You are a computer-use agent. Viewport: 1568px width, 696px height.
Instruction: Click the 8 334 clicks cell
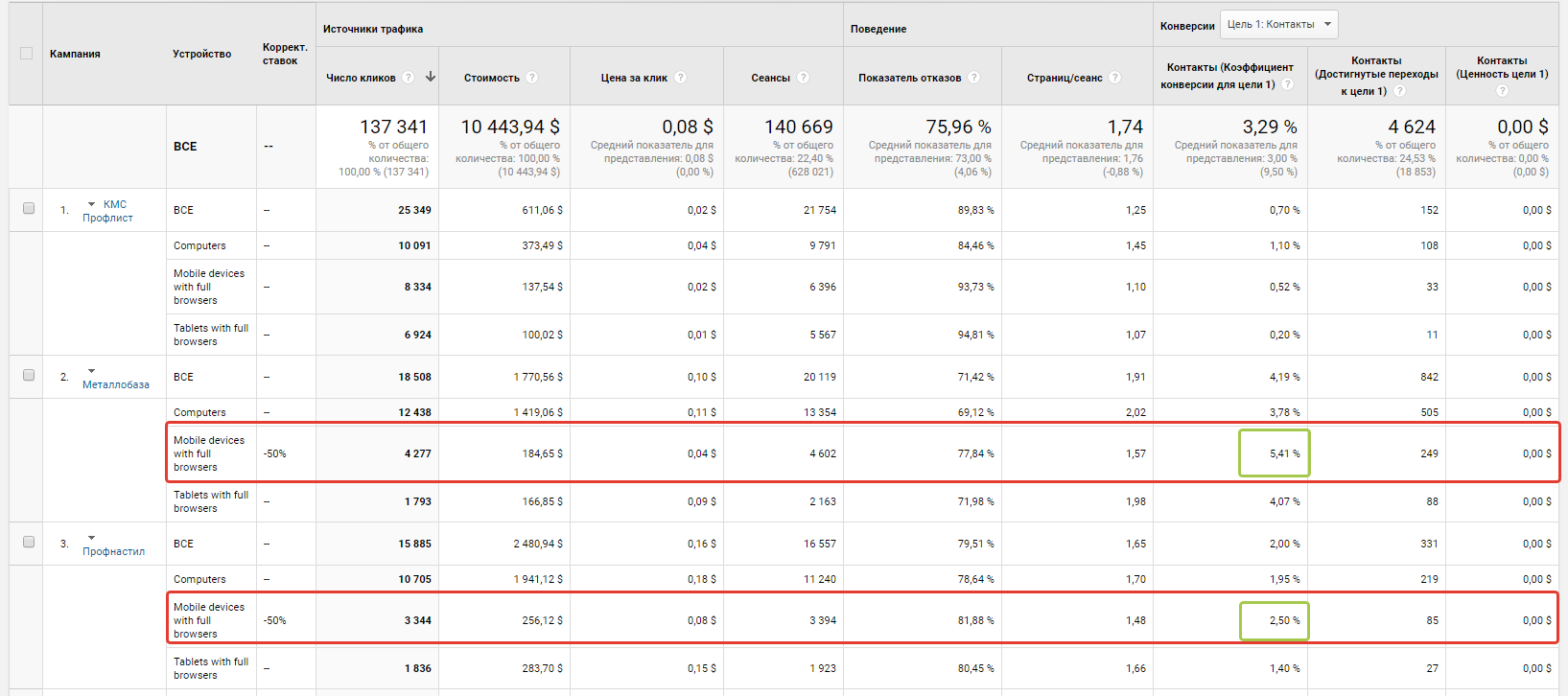click(417, 287)
